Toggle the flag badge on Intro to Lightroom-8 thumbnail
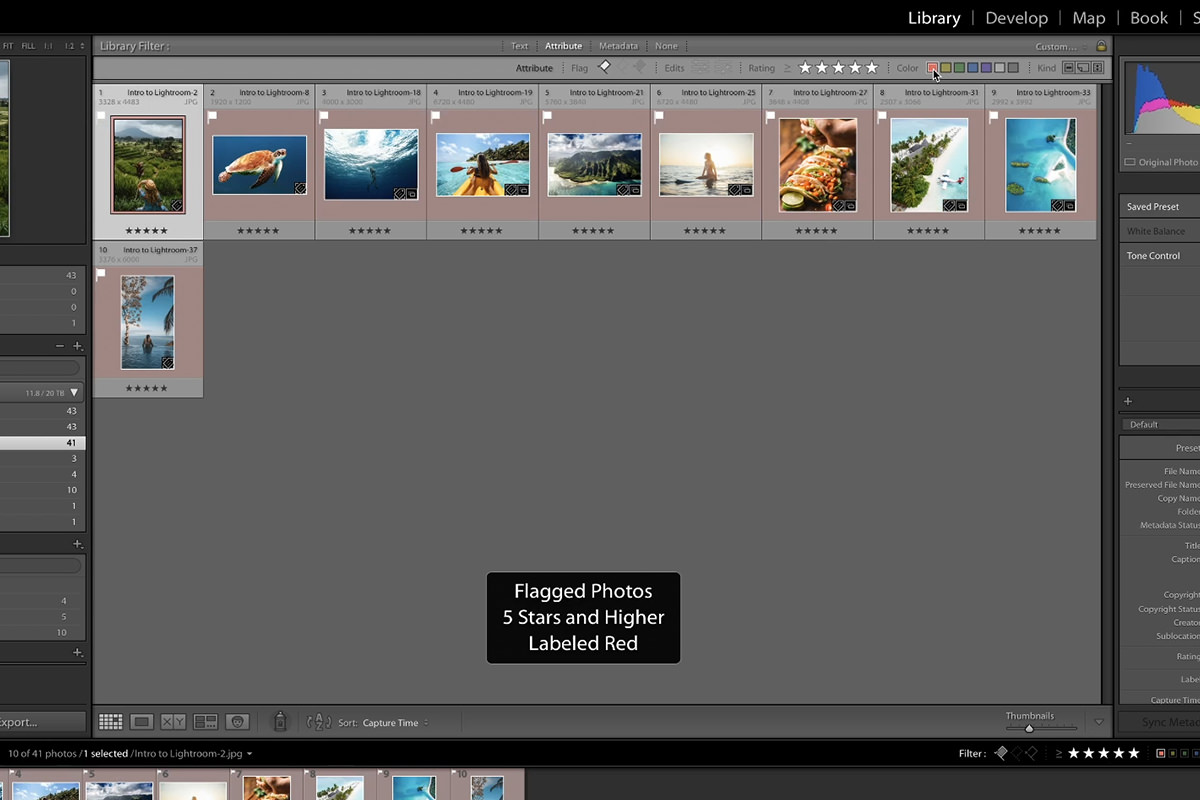The height and width of the screenshot is (800, 1200). pos(212,116)
